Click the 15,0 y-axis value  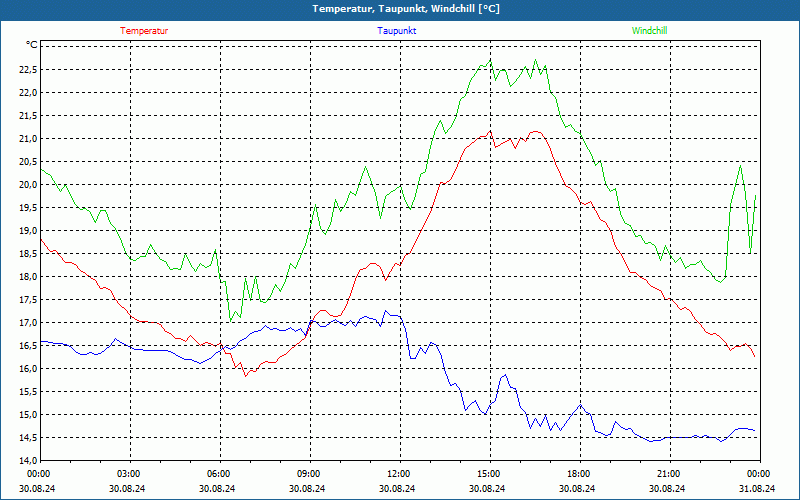click(x=28, y=415)
